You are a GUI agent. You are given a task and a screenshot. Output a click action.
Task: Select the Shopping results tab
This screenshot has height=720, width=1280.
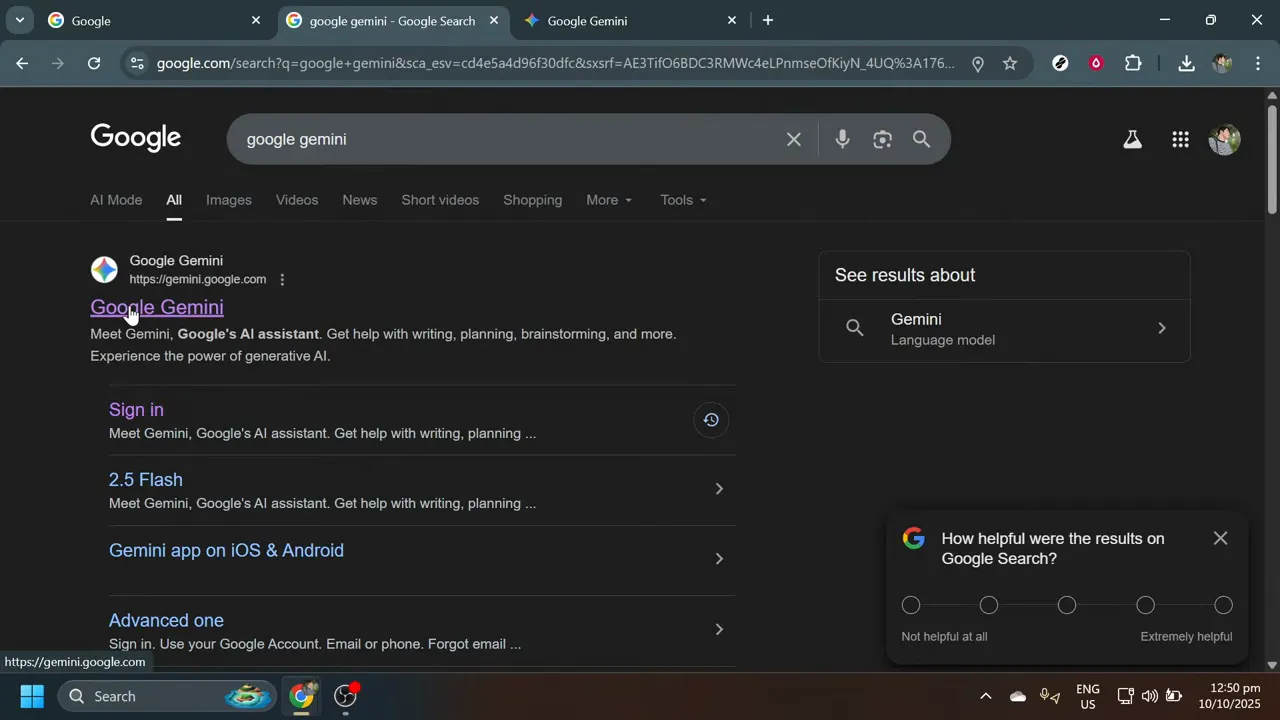tap(533, 200)
